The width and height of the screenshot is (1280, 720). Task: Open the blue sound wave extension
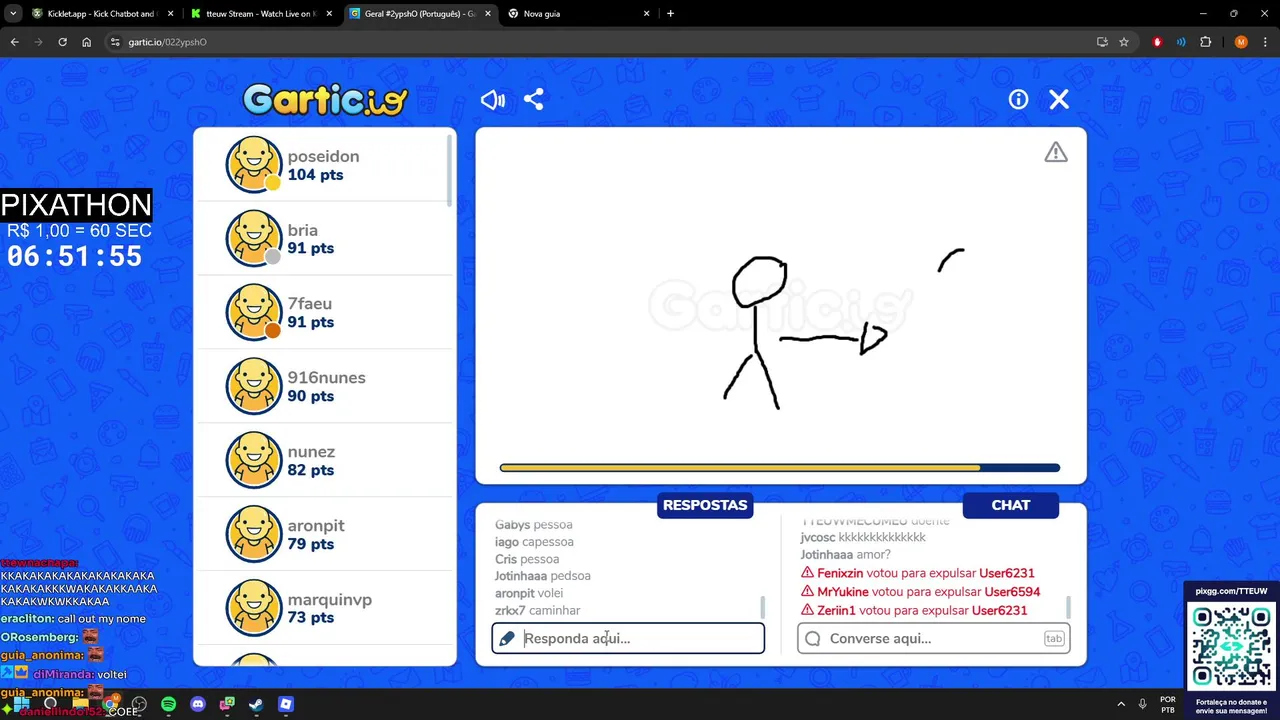pyautogui.click(x=1181, y=42)
